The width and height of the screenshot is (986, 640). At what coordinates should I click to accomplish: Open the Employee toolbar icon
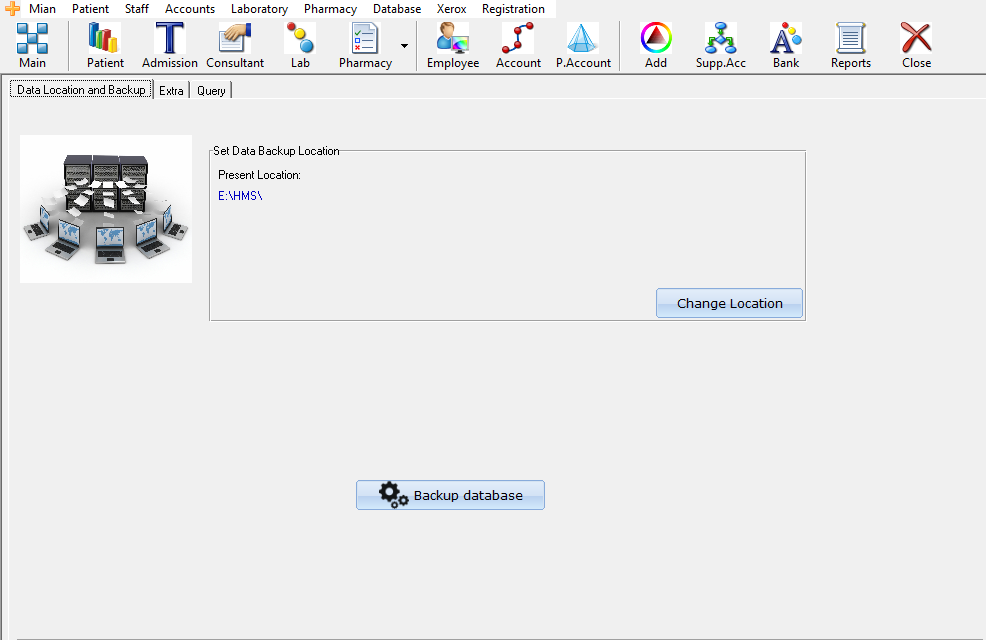[x=453, y=45]
